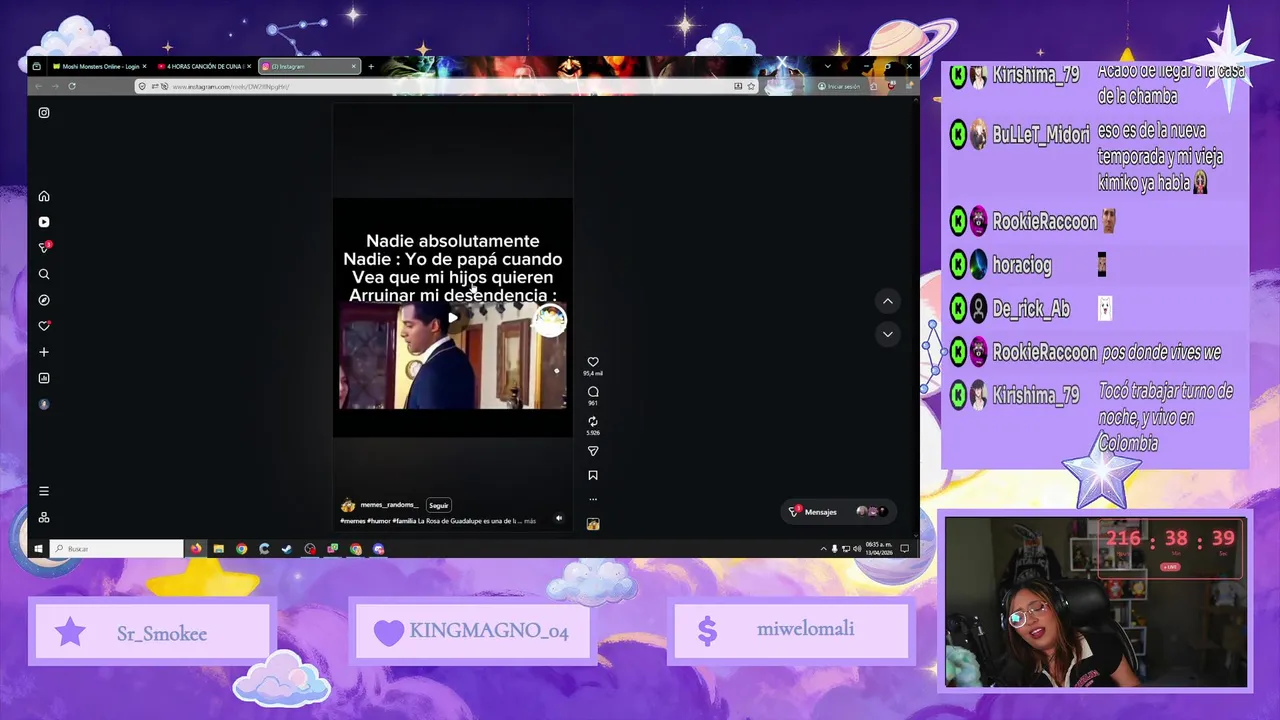Click Iniciar sesión in browser toolbar
Screen dimensions: 1280x720
click(839, 87)
